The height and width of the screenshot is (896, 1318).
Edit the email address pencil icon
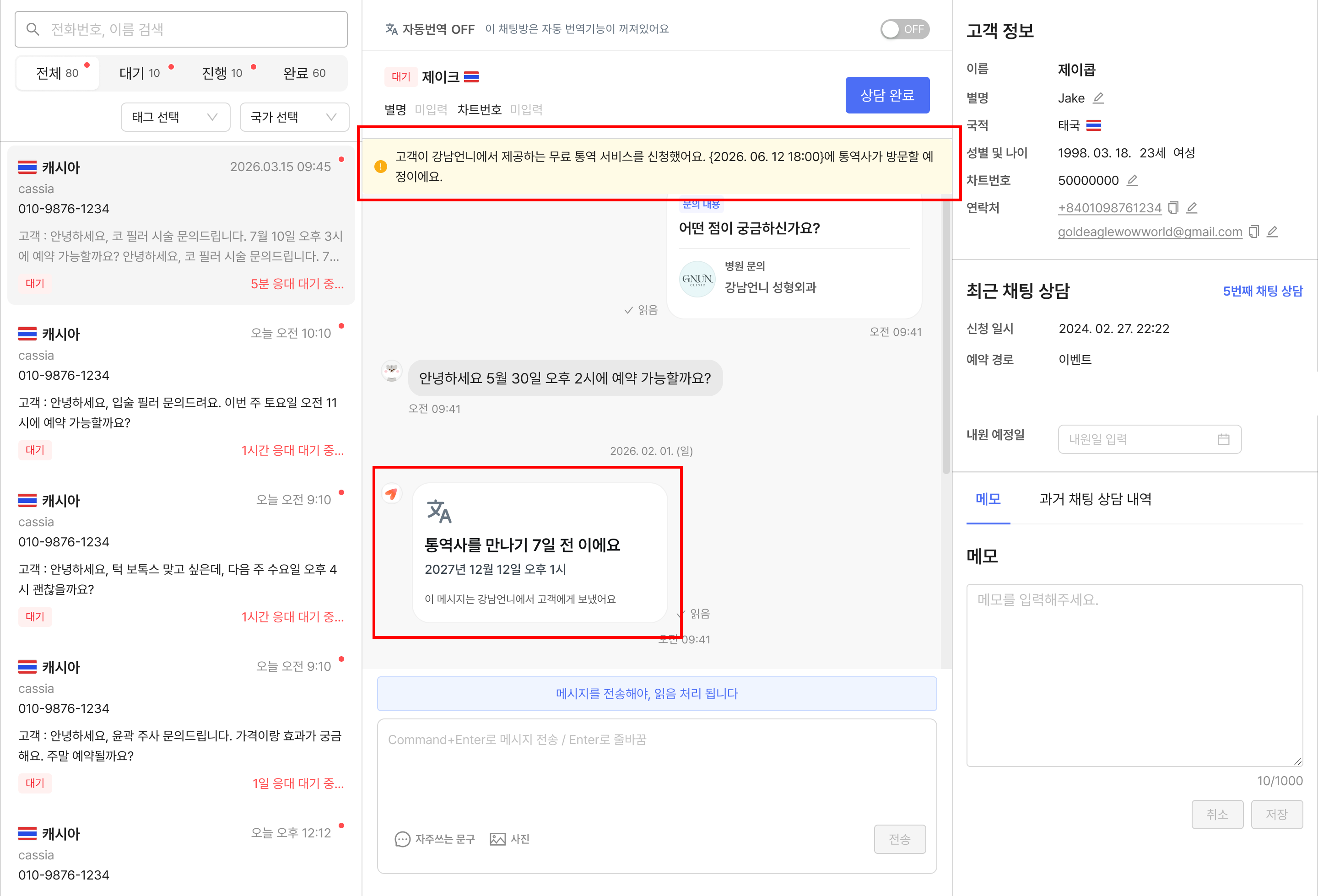tap(1272, 232)
